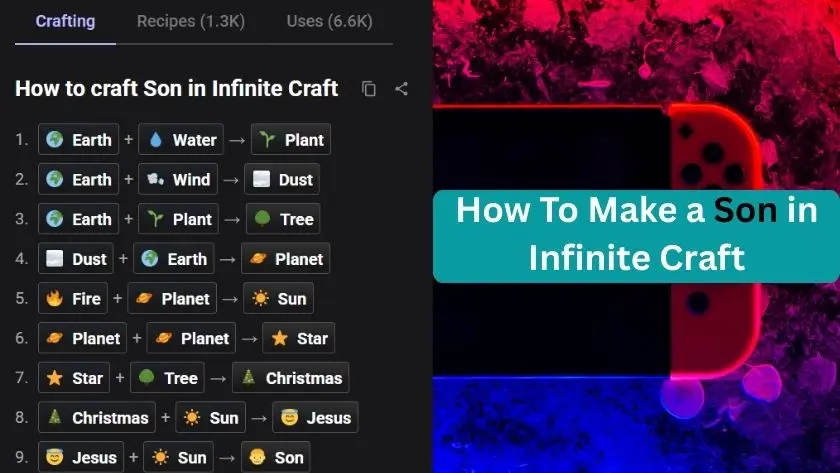Select the Fire element chip

pos(73,298)
